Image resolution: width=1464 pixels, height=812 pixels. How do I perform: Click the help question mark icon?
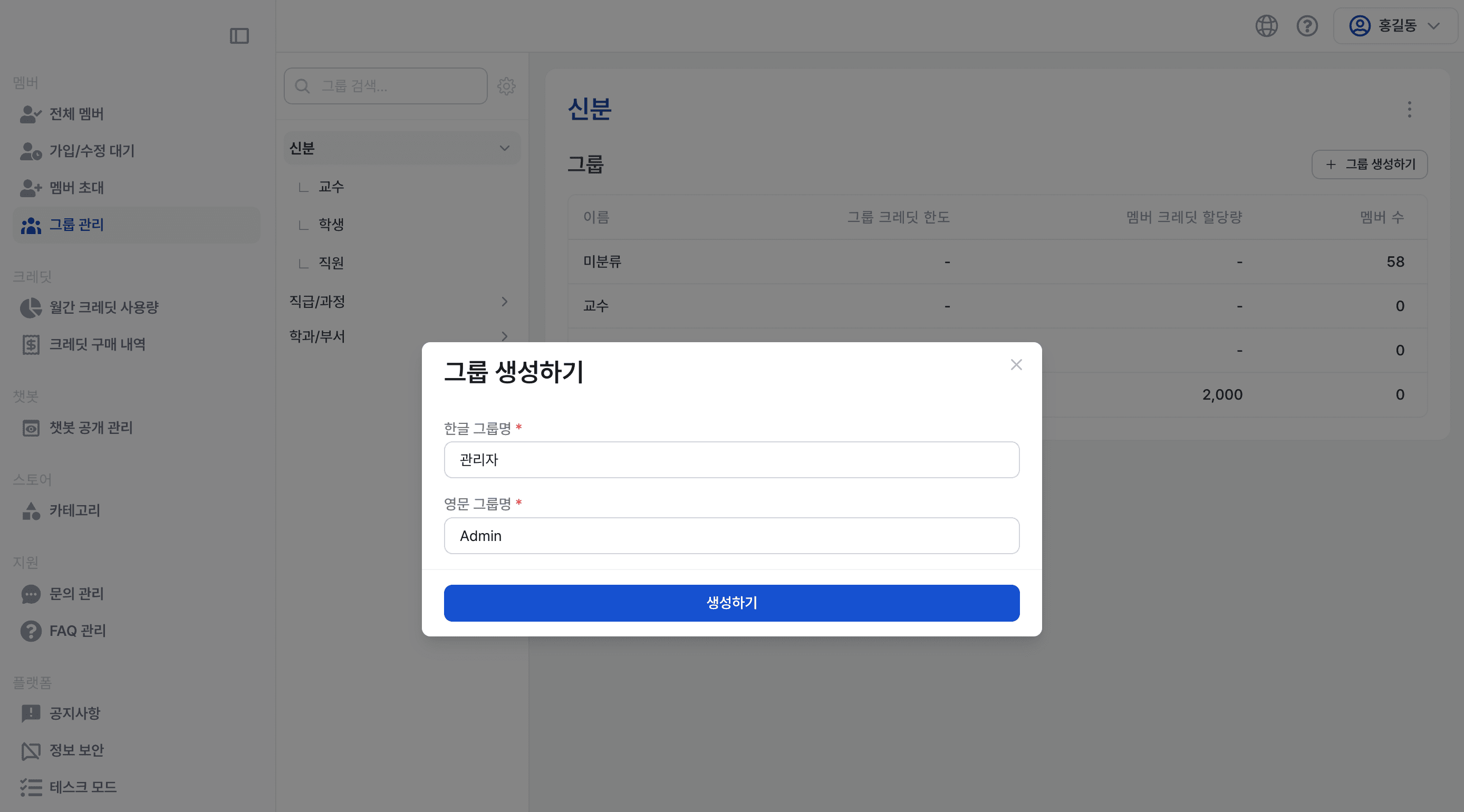1306,25
